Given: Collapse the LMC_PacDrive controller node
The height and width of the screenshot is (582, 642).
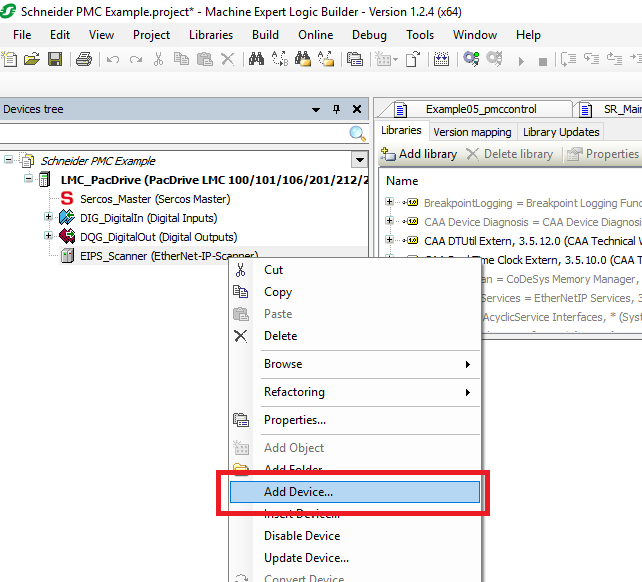Looking at the screenshot, I should coord(27,180).
